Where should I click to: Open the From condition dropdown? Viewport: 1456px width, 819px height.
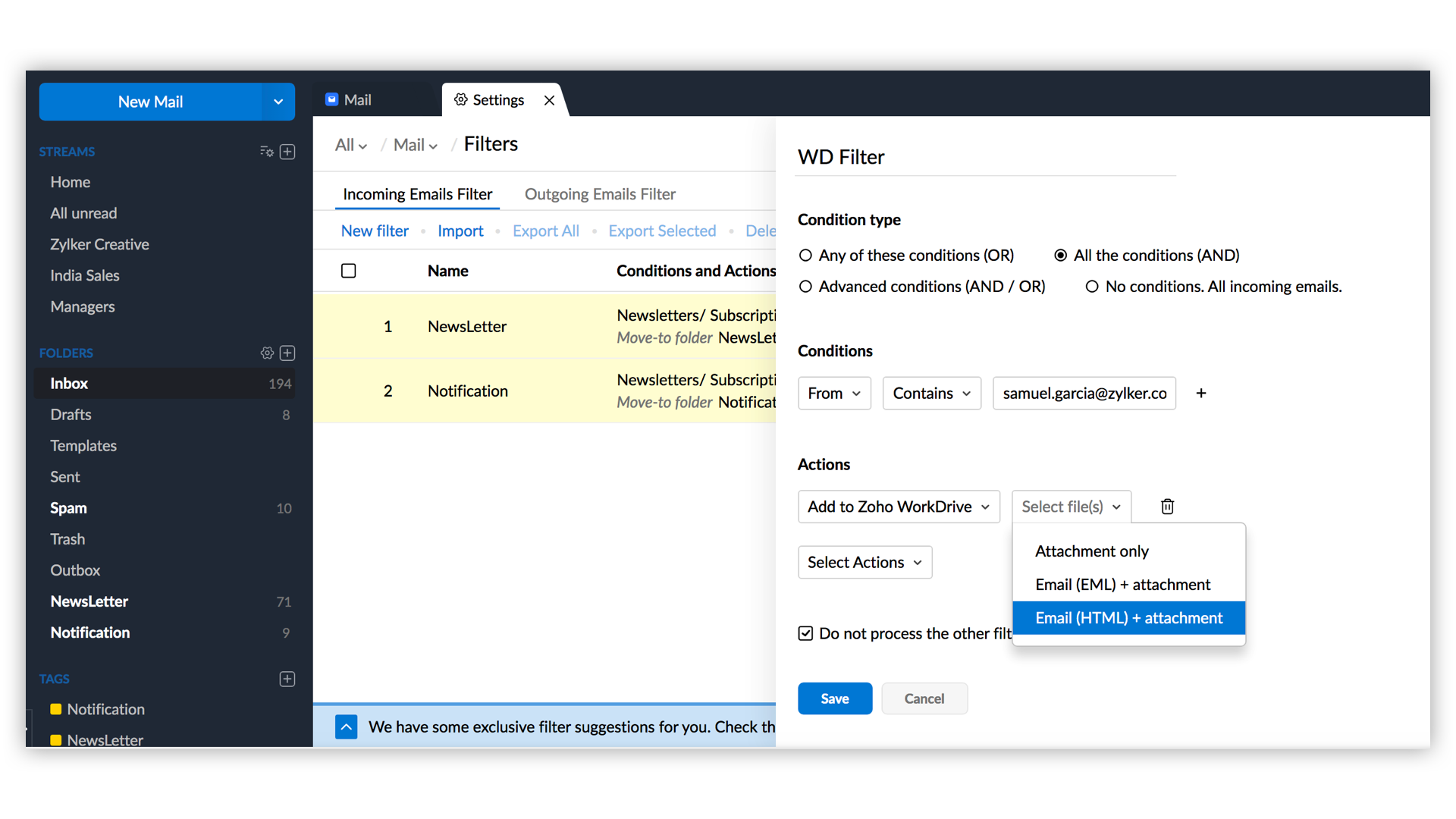tap(833, 393)
